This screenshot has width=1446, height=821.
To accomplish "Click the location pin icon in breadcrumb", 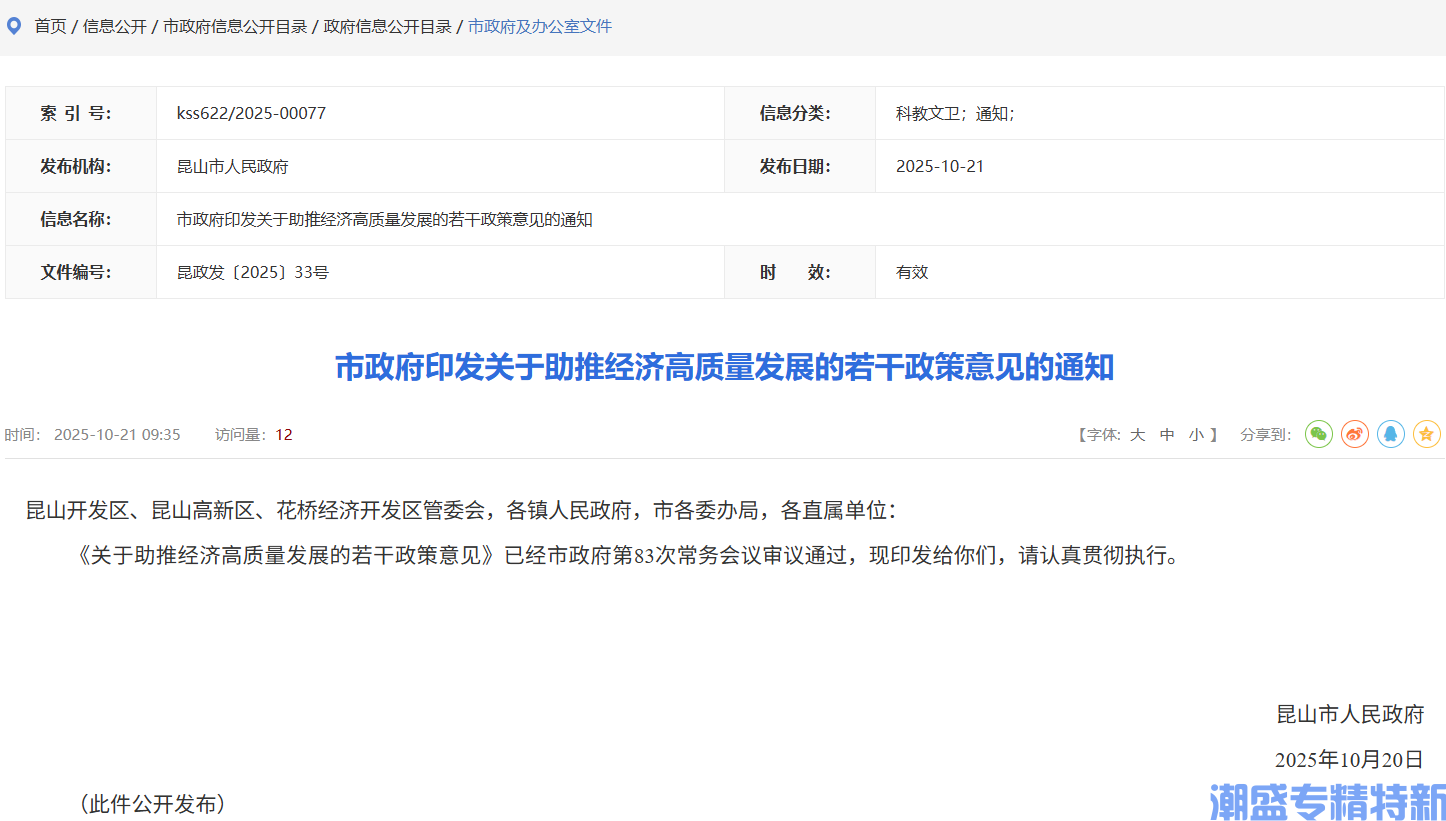I will 13,25.
